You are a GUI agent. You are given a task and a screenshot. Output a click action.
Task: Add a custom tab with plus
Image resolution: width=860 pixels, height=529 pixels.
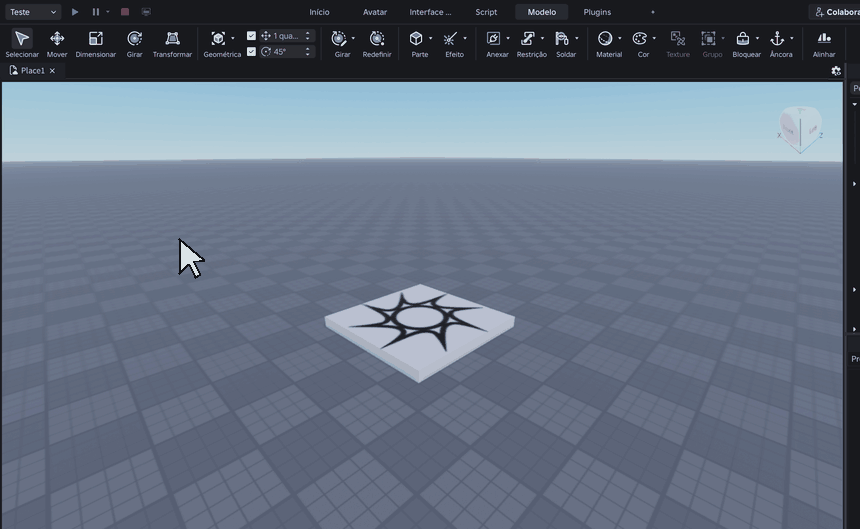(x=653, y=12)
